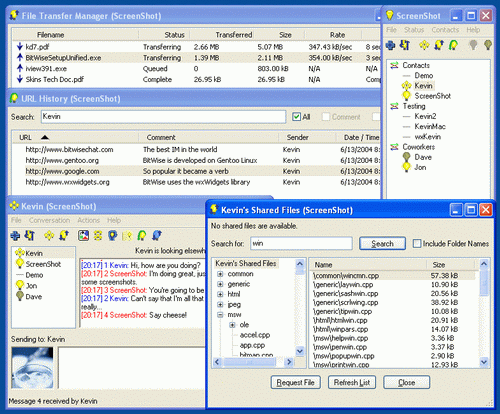Click the ring-of-bulbs conference icon in chat toolbar
Screen dimensions: 500x414
tap(98, 235)
